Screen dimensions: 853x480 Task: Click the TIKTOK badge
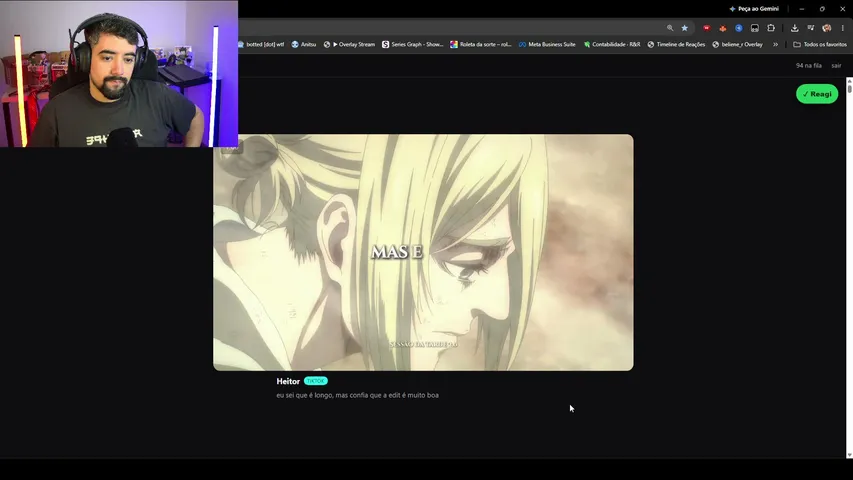point(316,381)
